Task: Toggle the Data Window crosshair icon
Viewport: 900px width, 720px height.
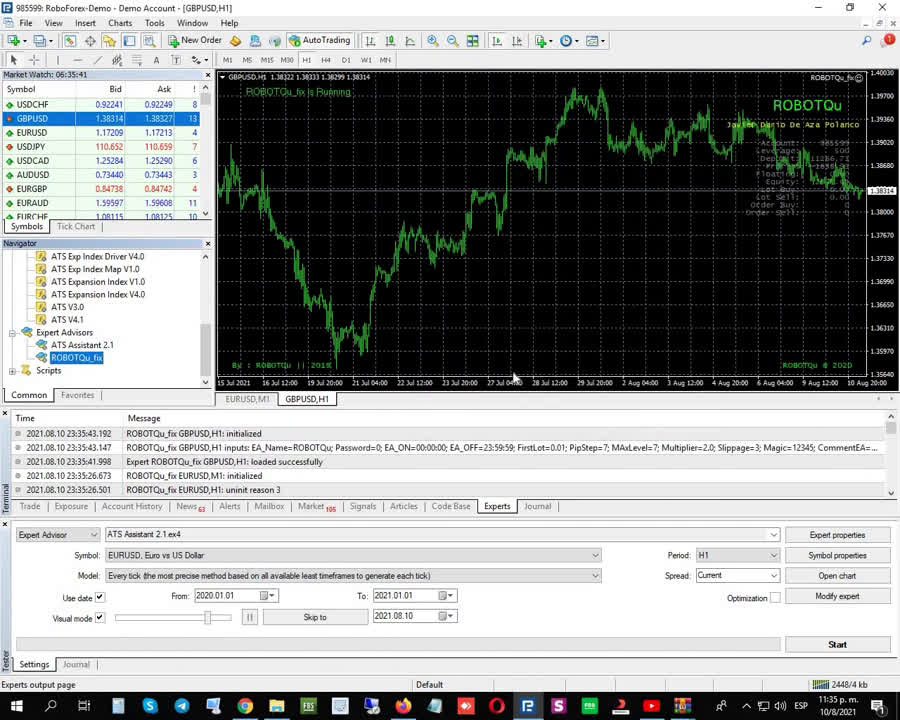Action: tap(90, 41)
